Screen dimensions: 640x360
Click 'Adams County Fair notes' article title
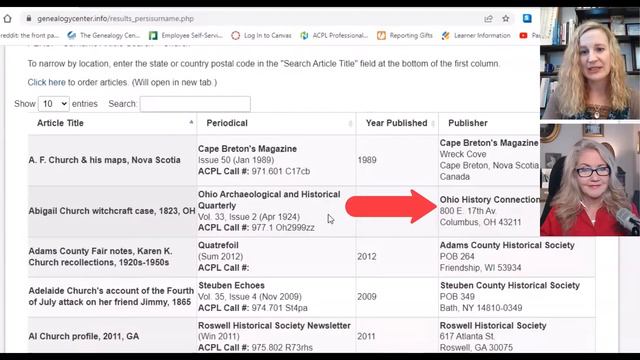pos(100,257)
